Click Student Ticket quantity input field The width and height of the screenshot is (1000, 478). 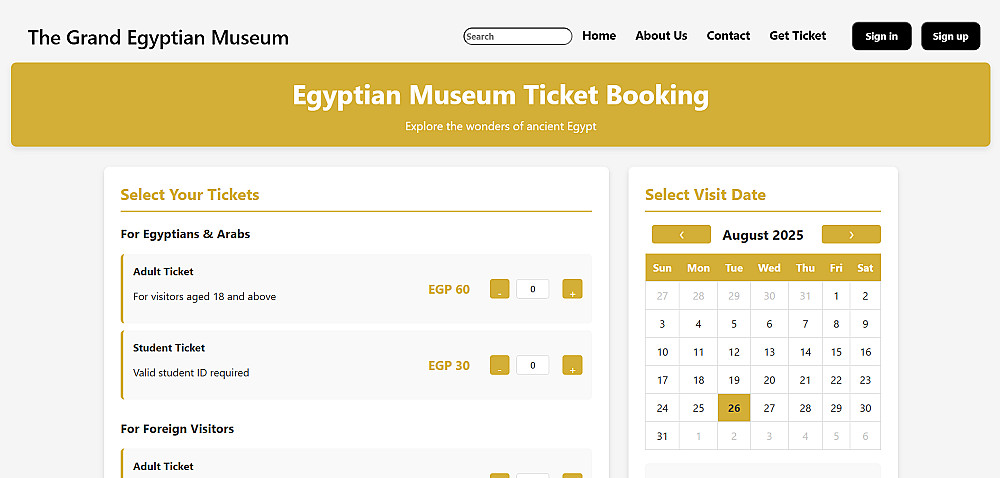coord(532,365)
